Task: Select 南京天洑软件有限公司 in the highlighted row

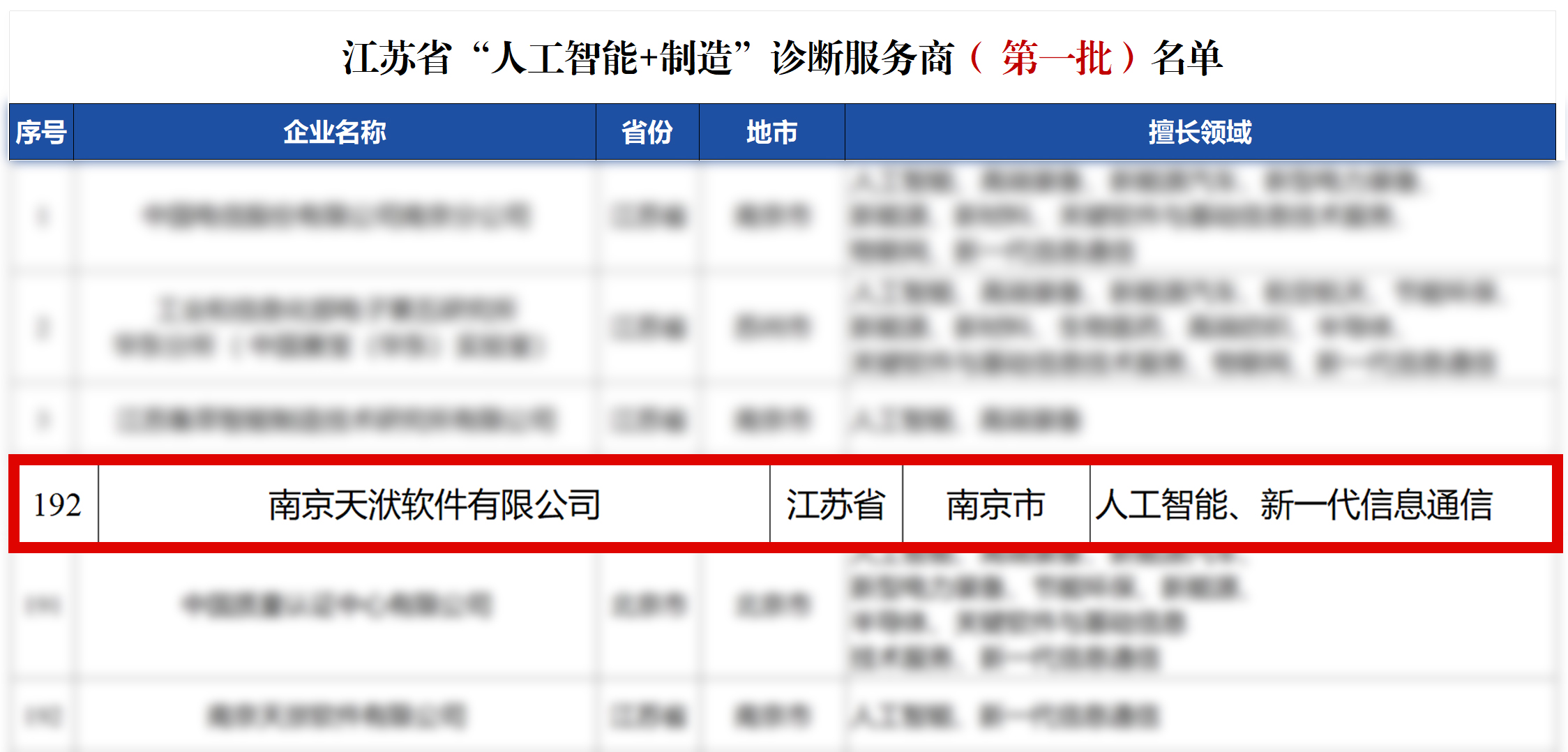Action: coord(435,504)
